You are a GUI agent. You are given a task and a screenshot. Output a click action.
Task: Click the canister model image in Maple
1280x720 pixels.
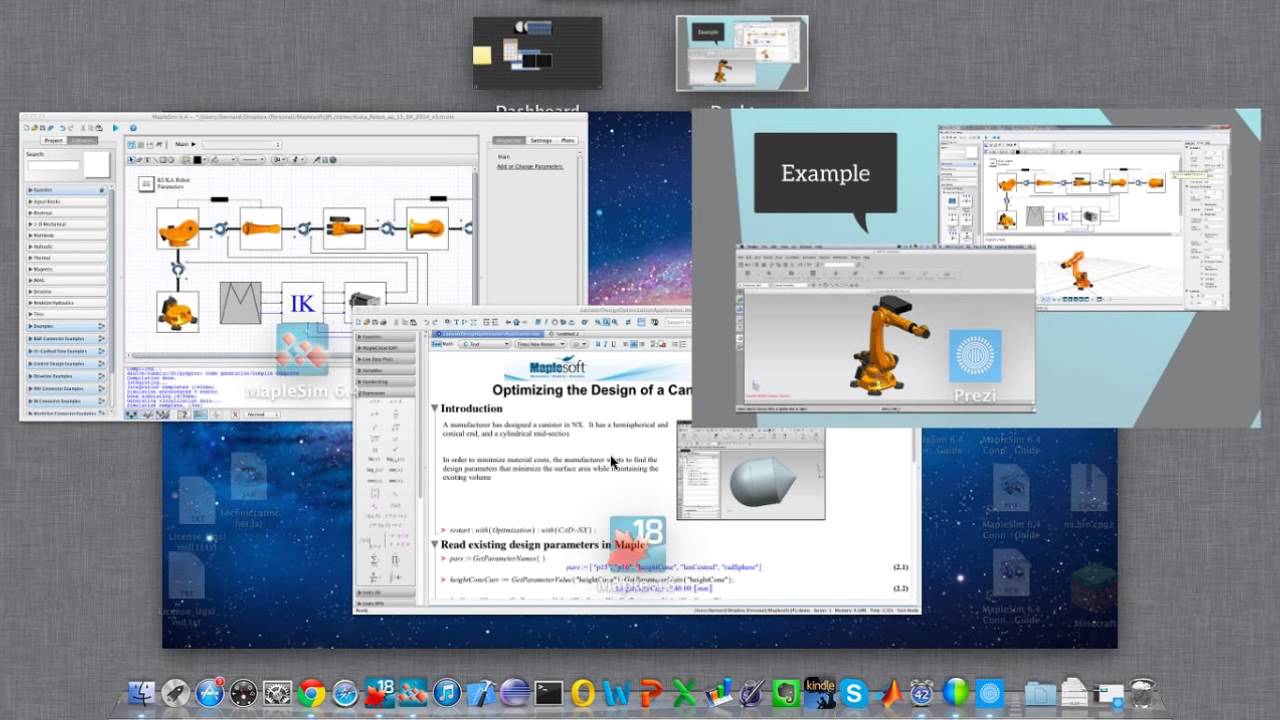click(751, 470)
